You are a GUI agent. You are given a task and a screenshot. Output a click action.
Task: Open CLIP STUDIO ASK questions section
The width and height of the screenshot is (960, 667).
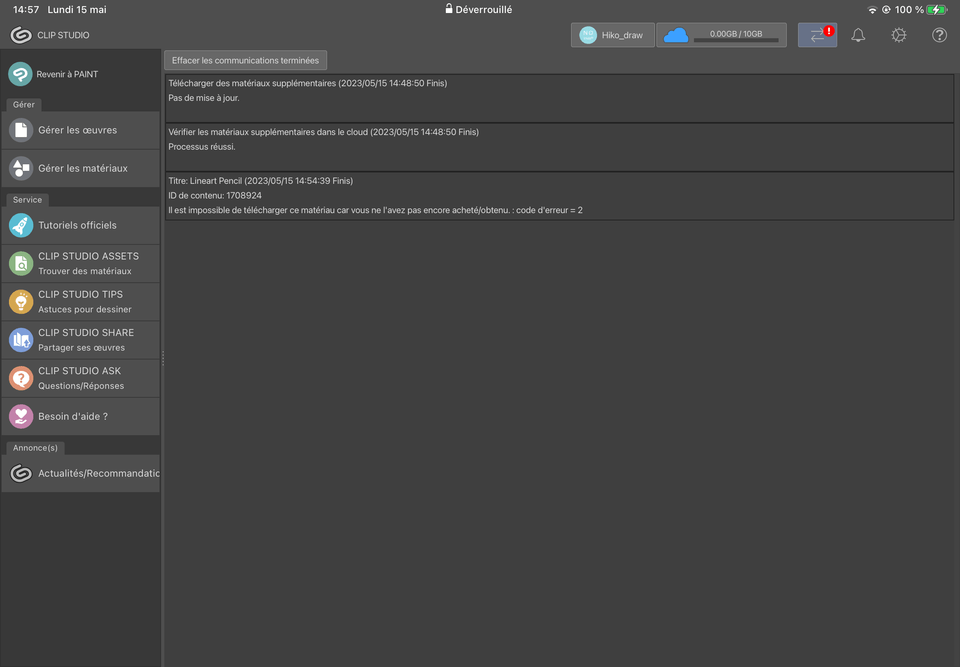[80, 377]
